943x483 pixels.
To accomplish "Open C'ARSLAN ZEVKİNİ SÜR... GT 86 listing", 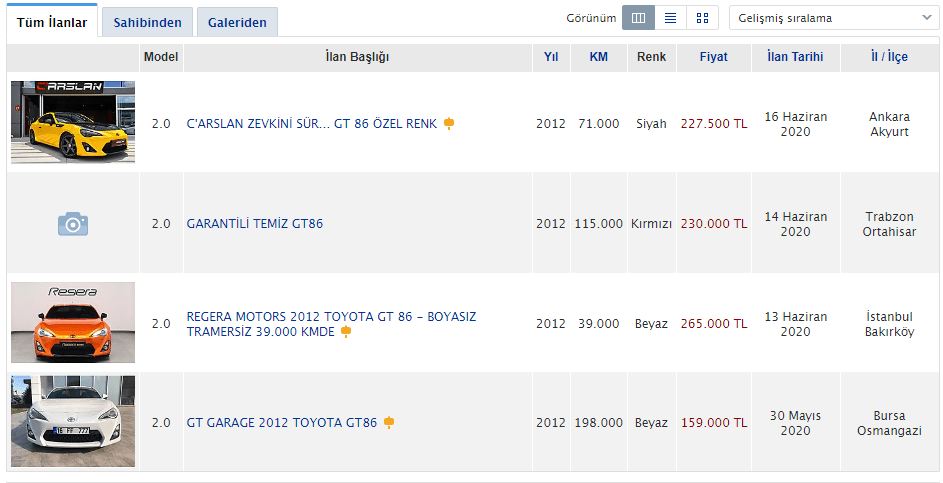I will (312, 124).
